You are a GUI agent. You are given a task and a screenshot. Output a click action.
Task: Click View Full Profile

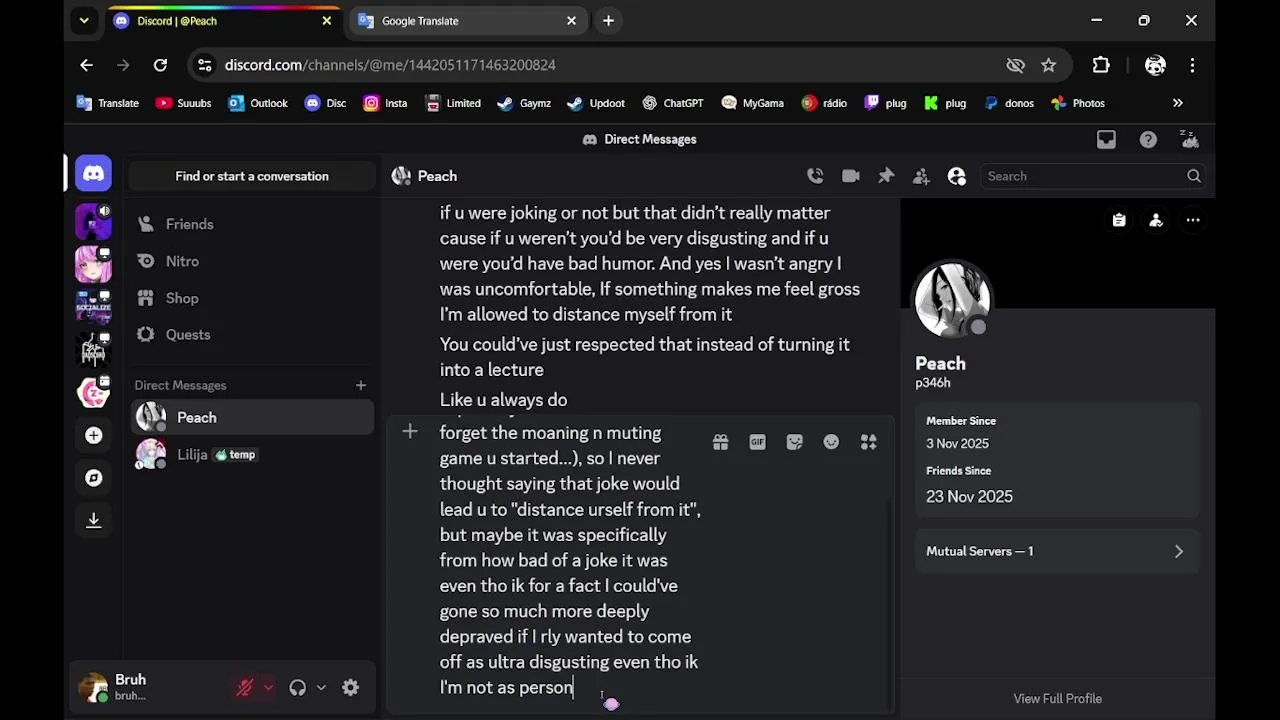(x=1057, y=698)
